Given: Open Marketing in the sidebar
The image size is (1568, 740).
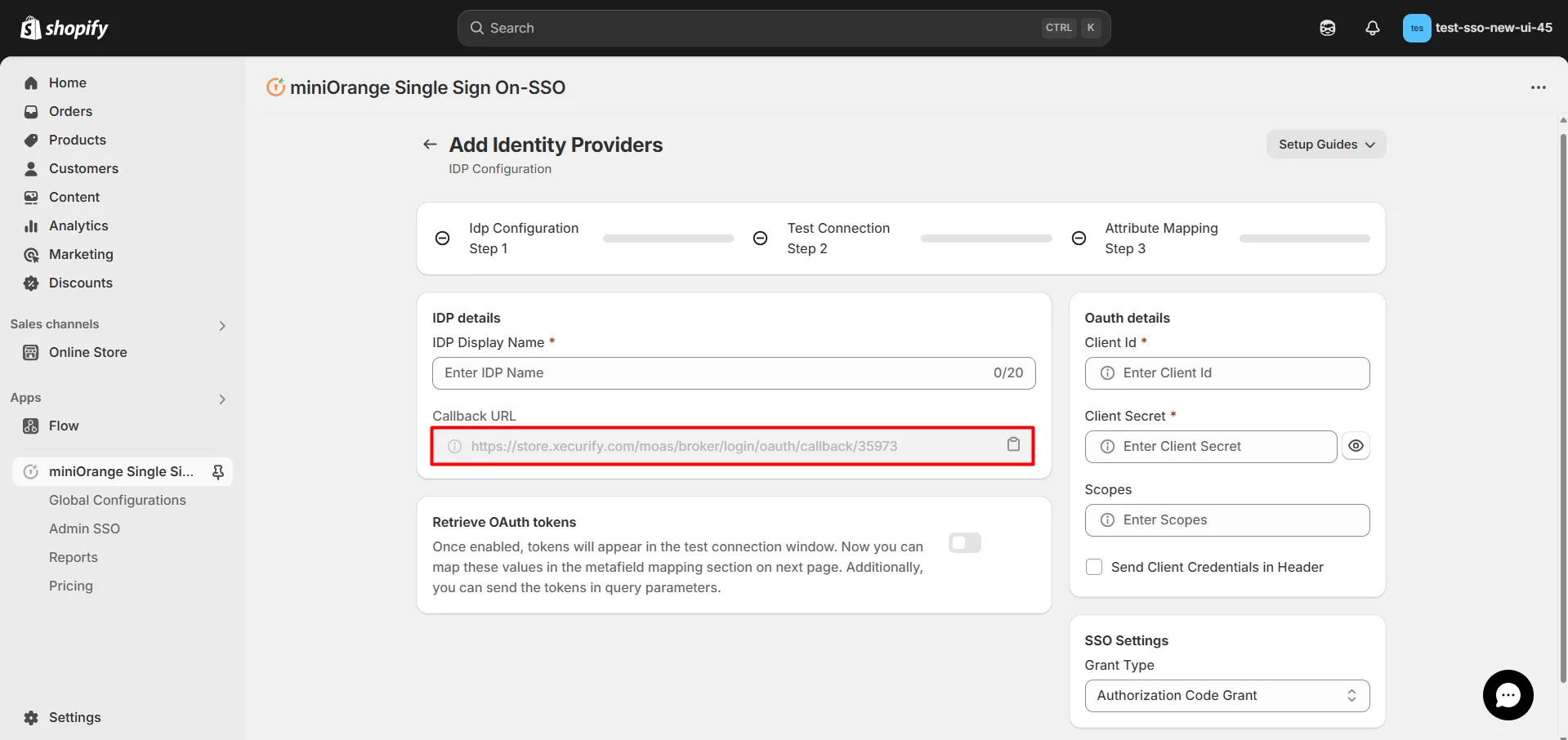Looking at the screenshot, I should [x=81, y=254].
